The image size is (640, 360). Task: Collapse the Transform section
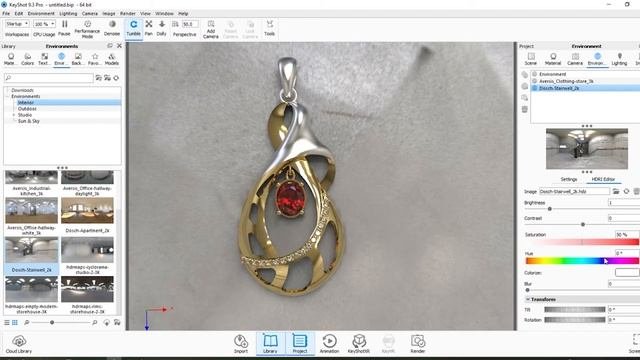pyautogui.click(x=527, y=299)
